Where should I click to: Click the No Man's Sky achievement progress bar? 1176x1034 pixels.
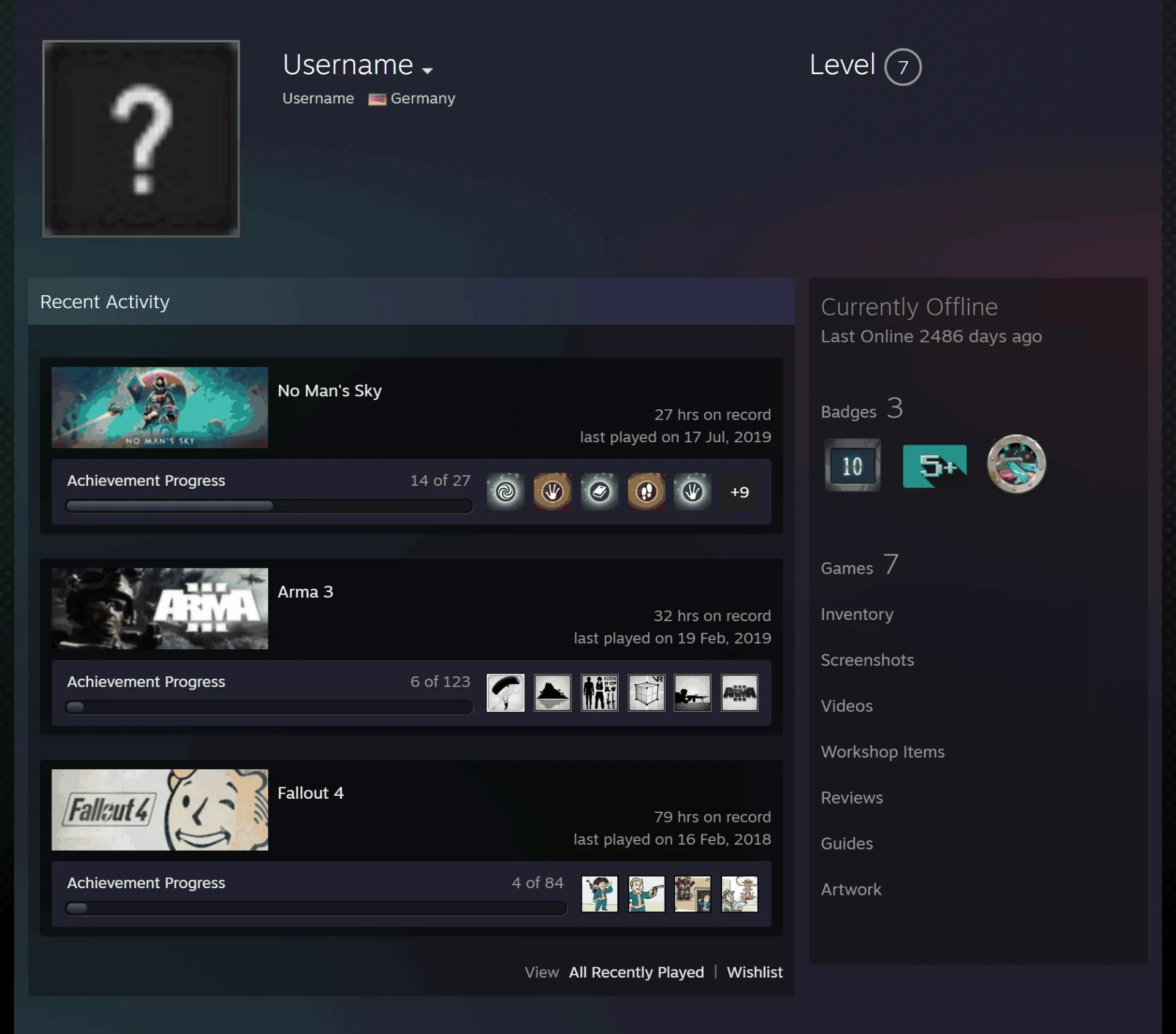269,506
